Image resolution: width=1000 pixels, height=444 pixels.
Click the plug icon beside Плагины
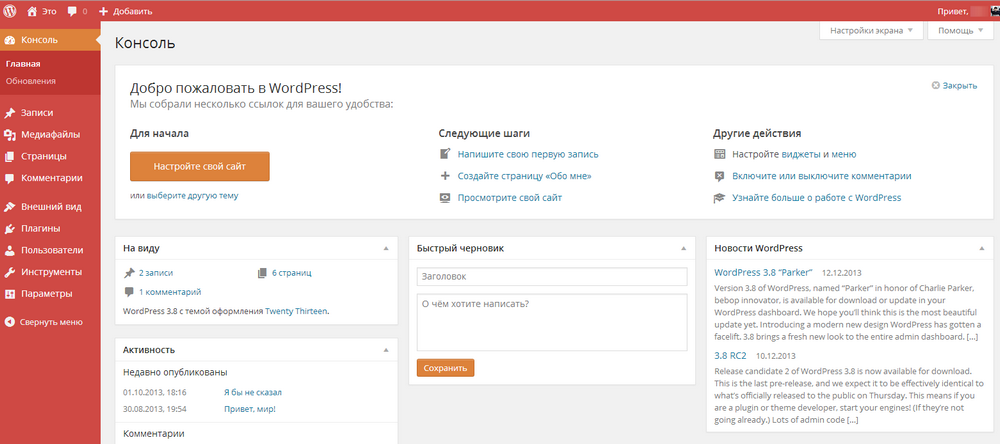(10, 228)
